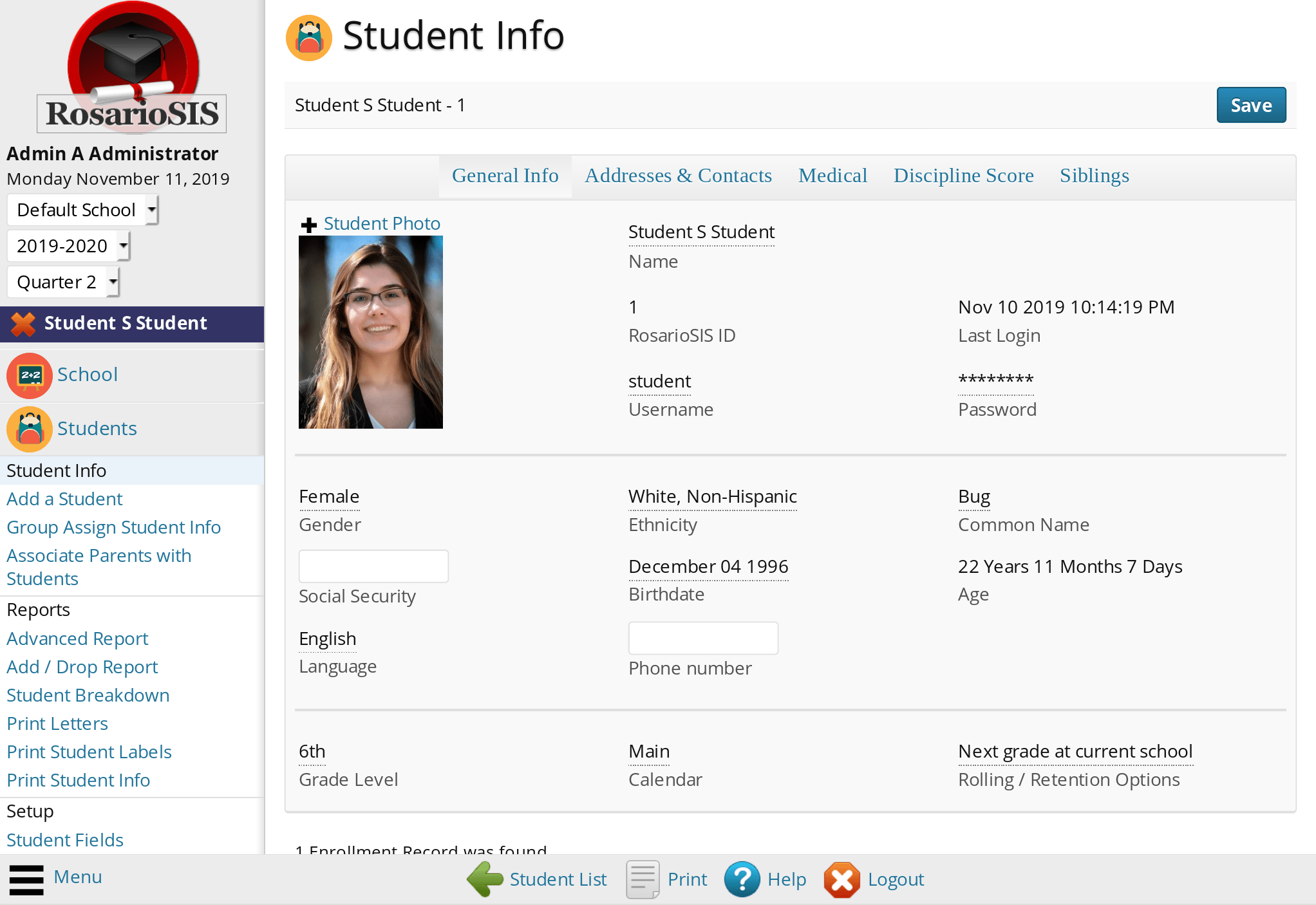Switch to the Medical tab
This screenshot has height=905, width=1316.
[832, 176]
